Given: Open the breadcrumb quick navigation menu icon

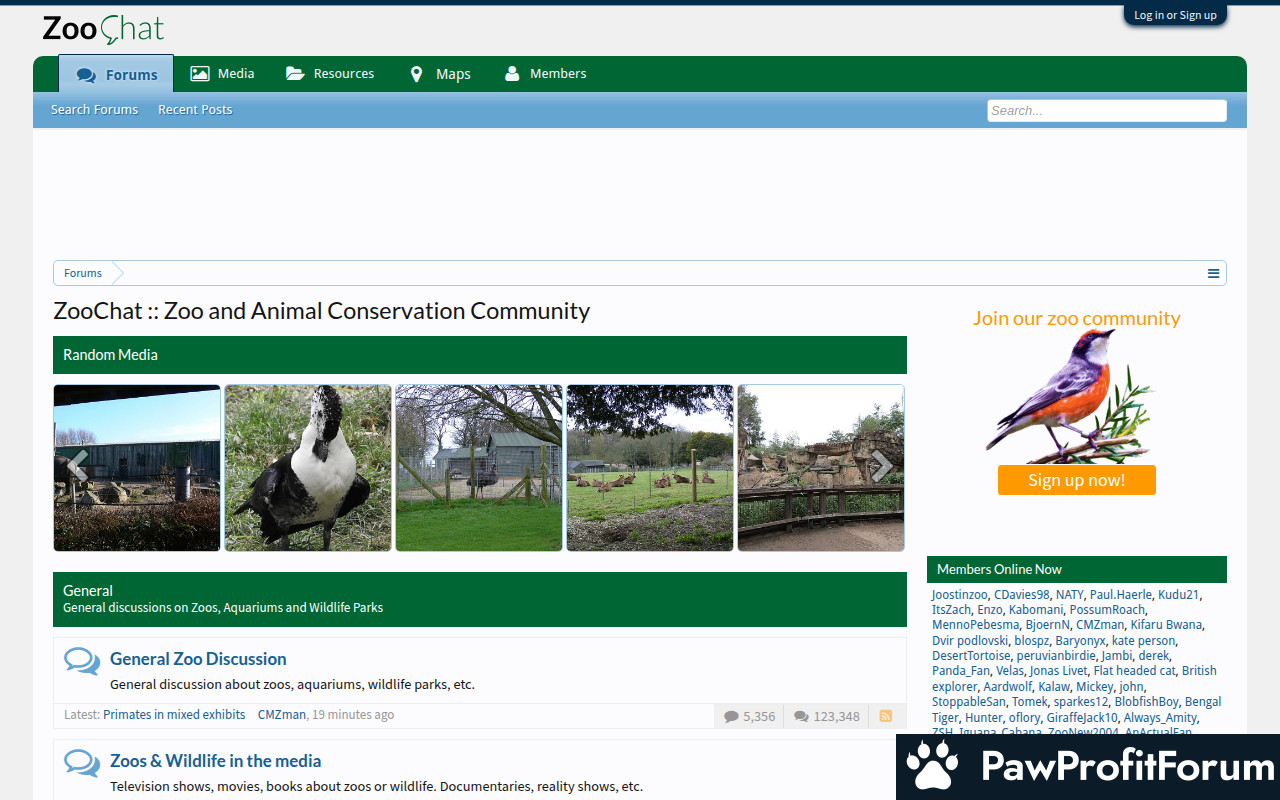Looking at the screenshot, I should 1213,273.
